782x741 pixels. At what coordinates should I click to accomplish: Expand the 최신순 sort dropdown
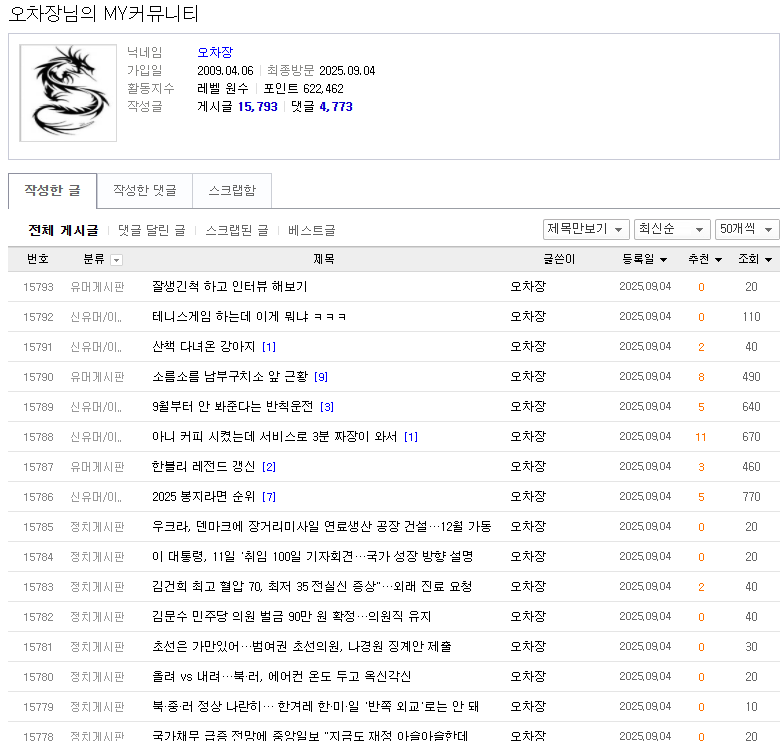point(671,229)
